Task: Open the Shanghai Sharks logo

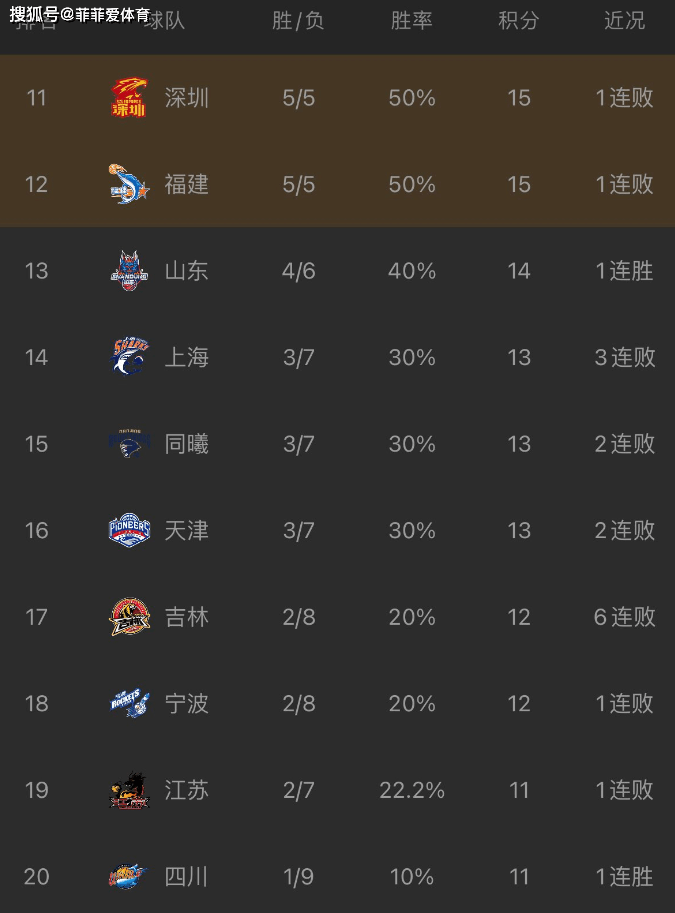Action: (129, 356)
